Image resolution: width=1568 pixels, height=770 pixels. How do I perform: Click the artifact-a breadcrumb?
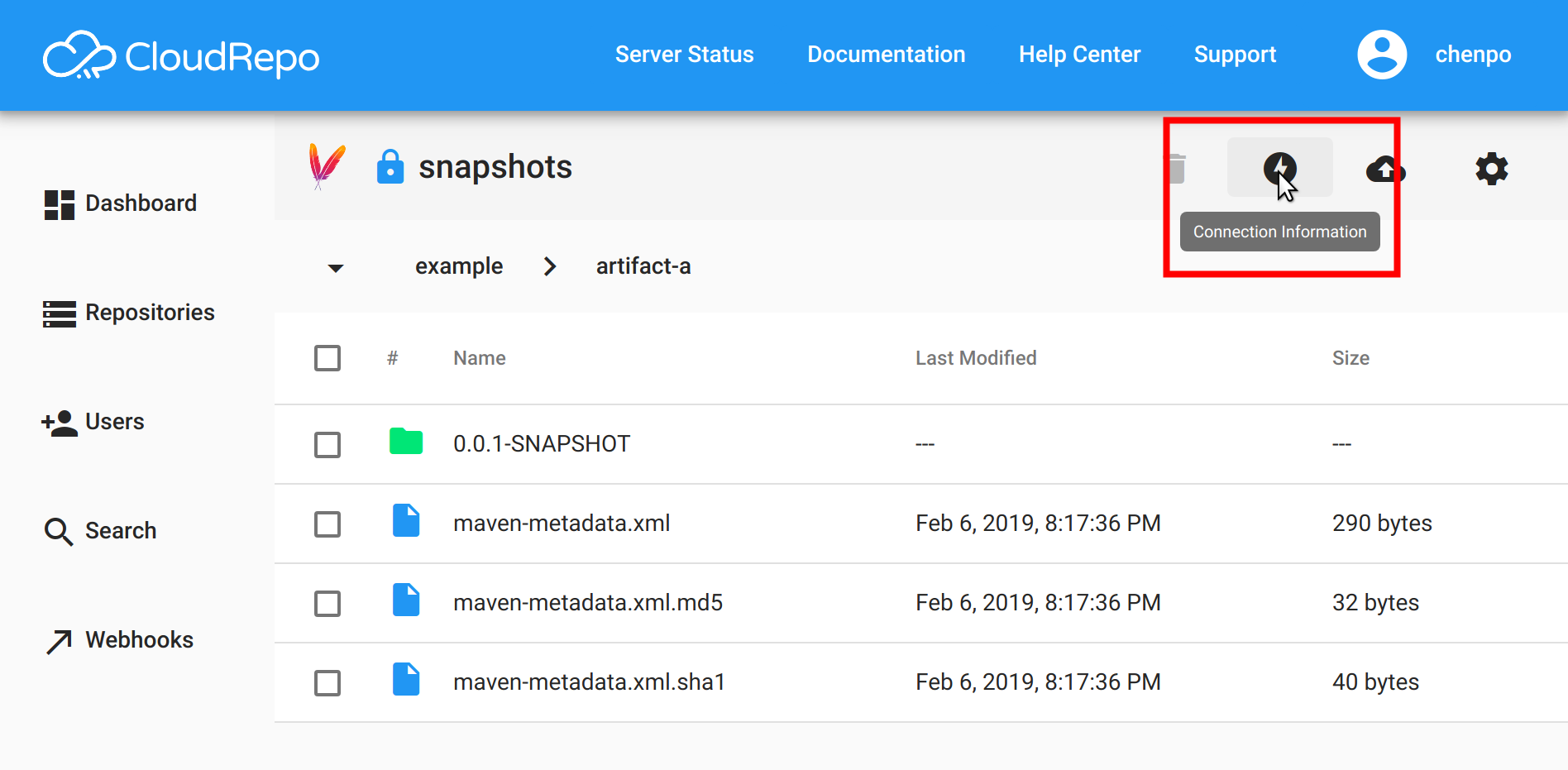(643, 266)
